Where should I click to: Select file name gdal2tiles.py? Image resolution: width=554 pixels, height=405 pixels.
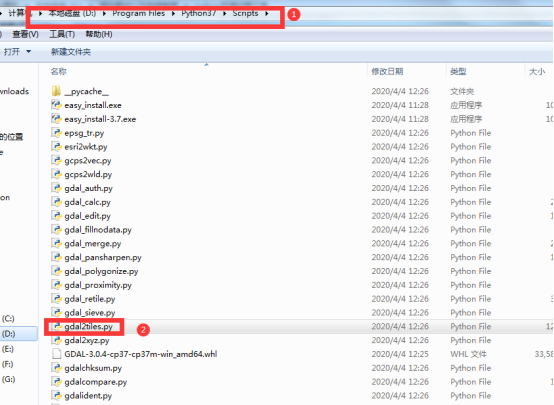click(88, 327)
